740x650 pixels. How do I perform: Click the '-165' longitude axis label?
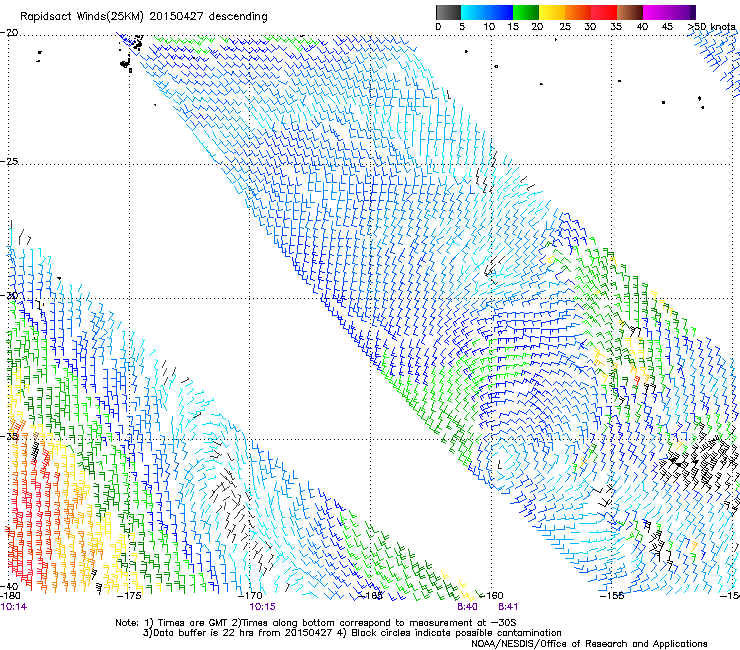coord(370,596)
